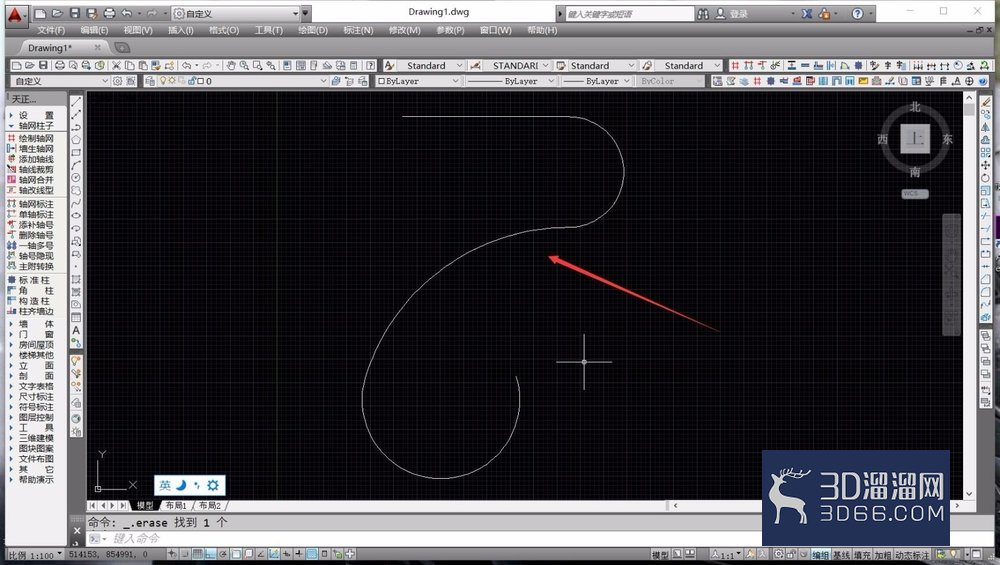Image resolution: width=1000 pixels, height=565 pixels.
Task: Toggle 加粗 status bar button
Action: 883,555
